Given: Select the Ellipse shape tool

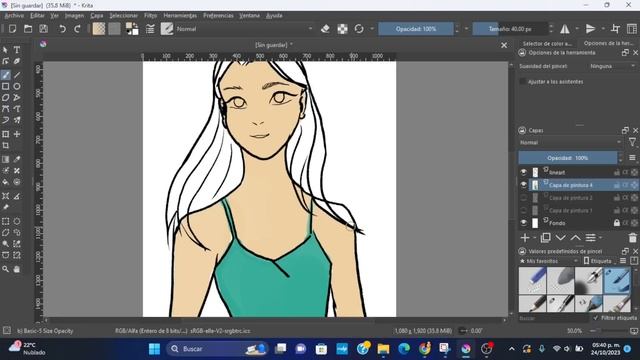Looking at the screenshot, I should pyautogui.click(x=17, y=87).
